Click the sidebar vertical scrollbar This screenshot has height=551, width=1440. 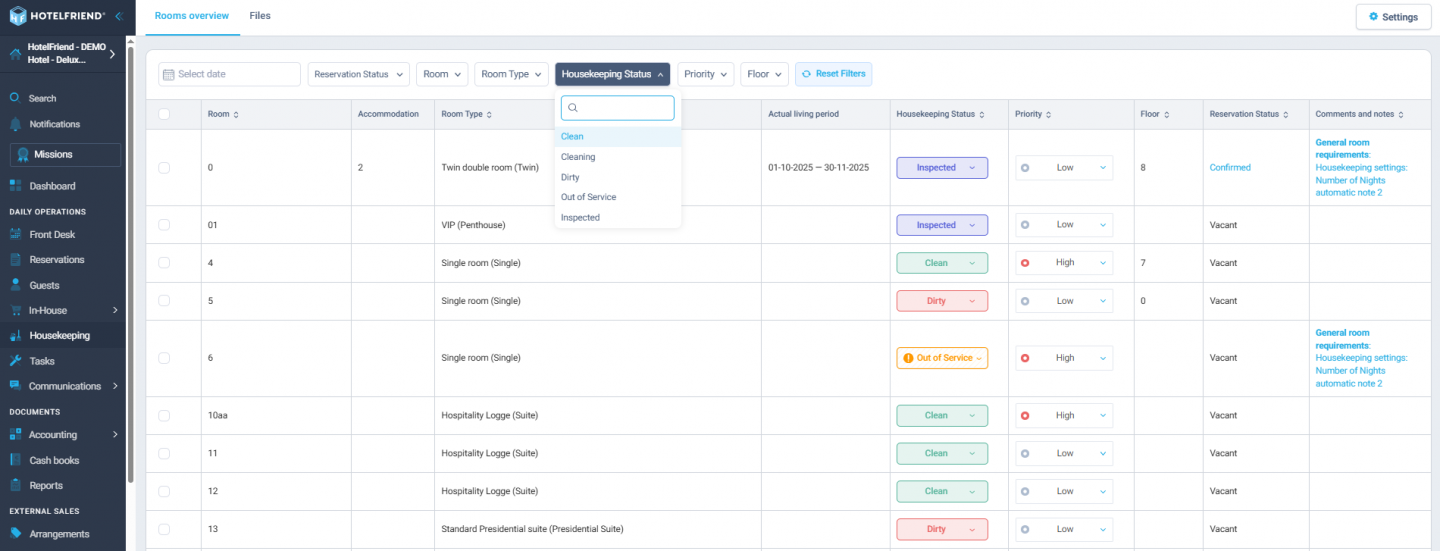(130, 263)
